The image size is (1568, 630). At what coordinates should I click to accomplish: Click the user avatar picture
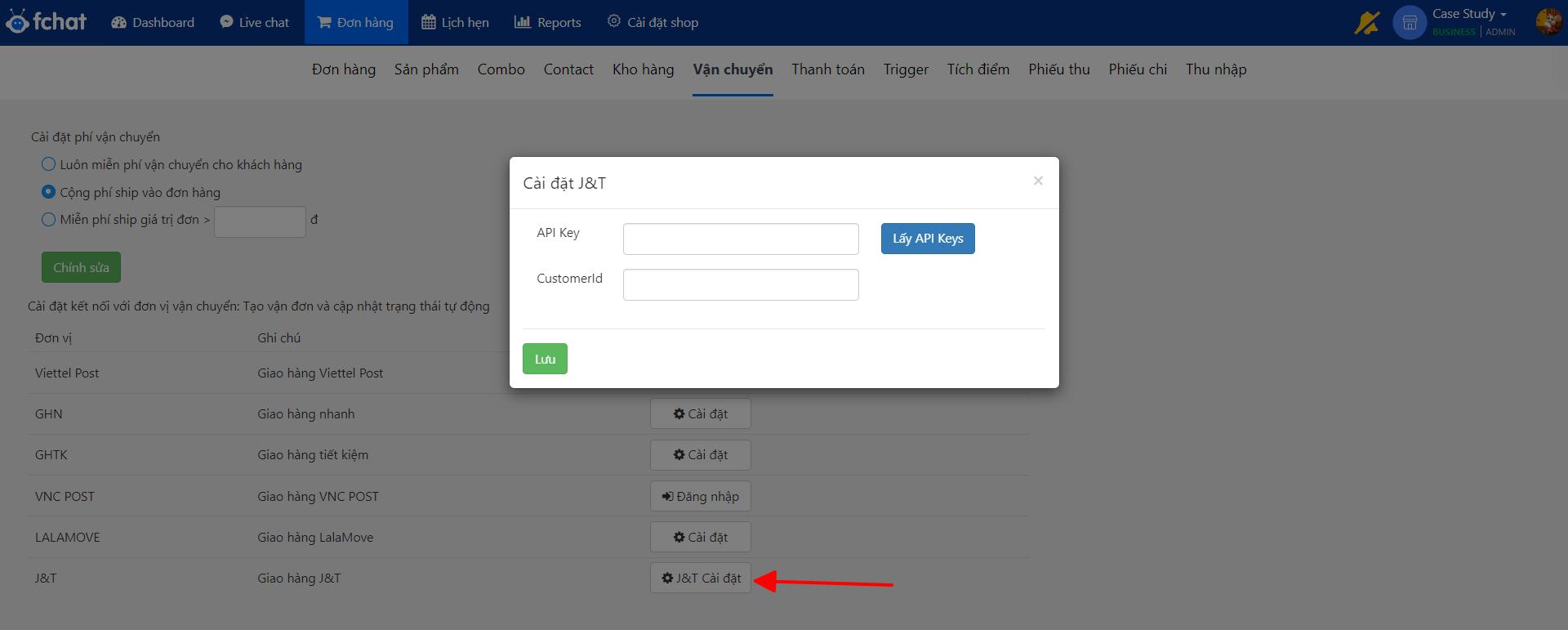(1548, 21)
